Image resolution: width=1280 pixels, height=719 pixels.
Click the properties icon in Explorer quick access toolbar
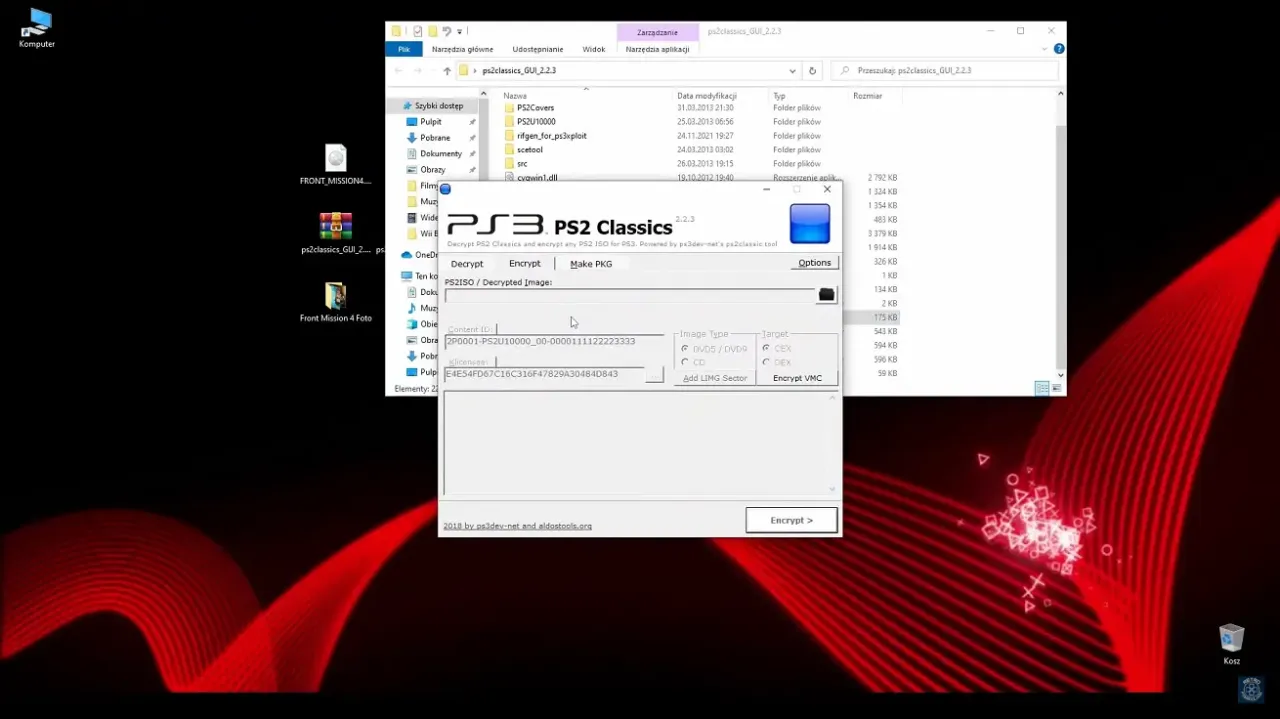[x=417, y=31]
